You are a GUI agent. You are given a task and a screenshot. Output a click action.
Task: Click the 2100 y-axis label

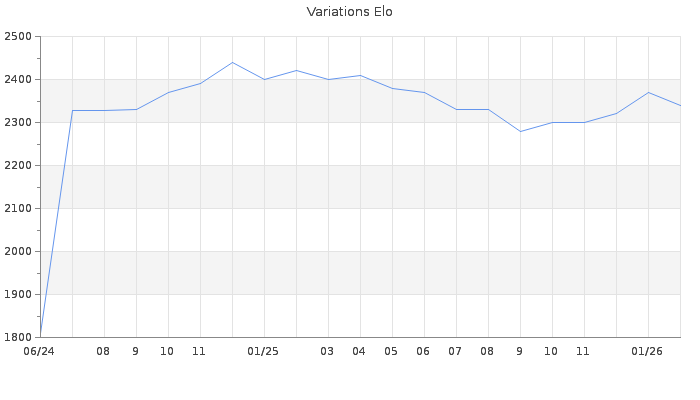[x=19, y=209]
